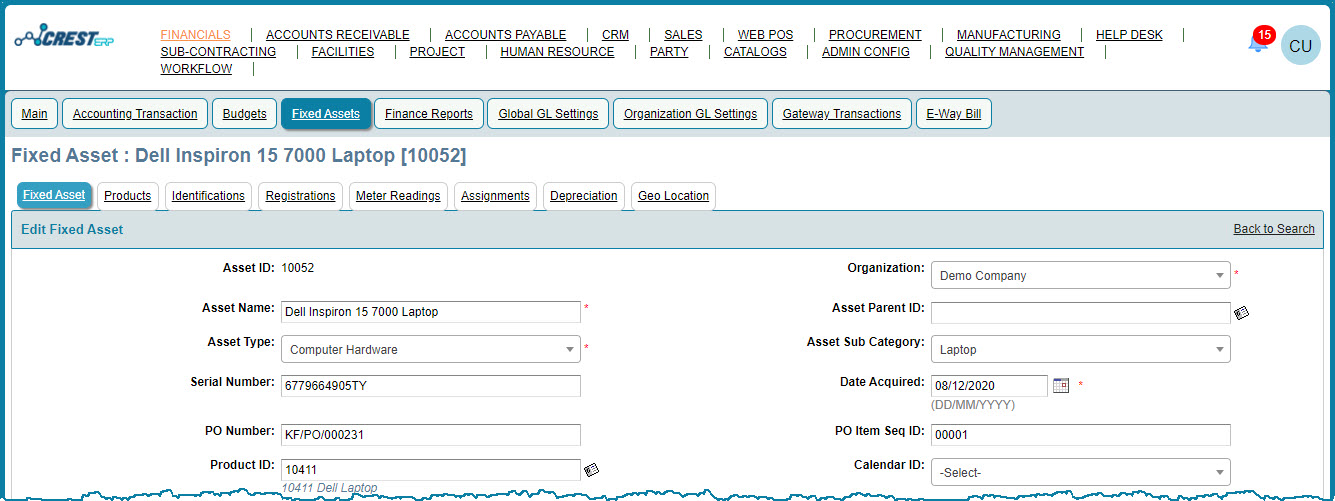Click into the Product ID field

[431, 469]
